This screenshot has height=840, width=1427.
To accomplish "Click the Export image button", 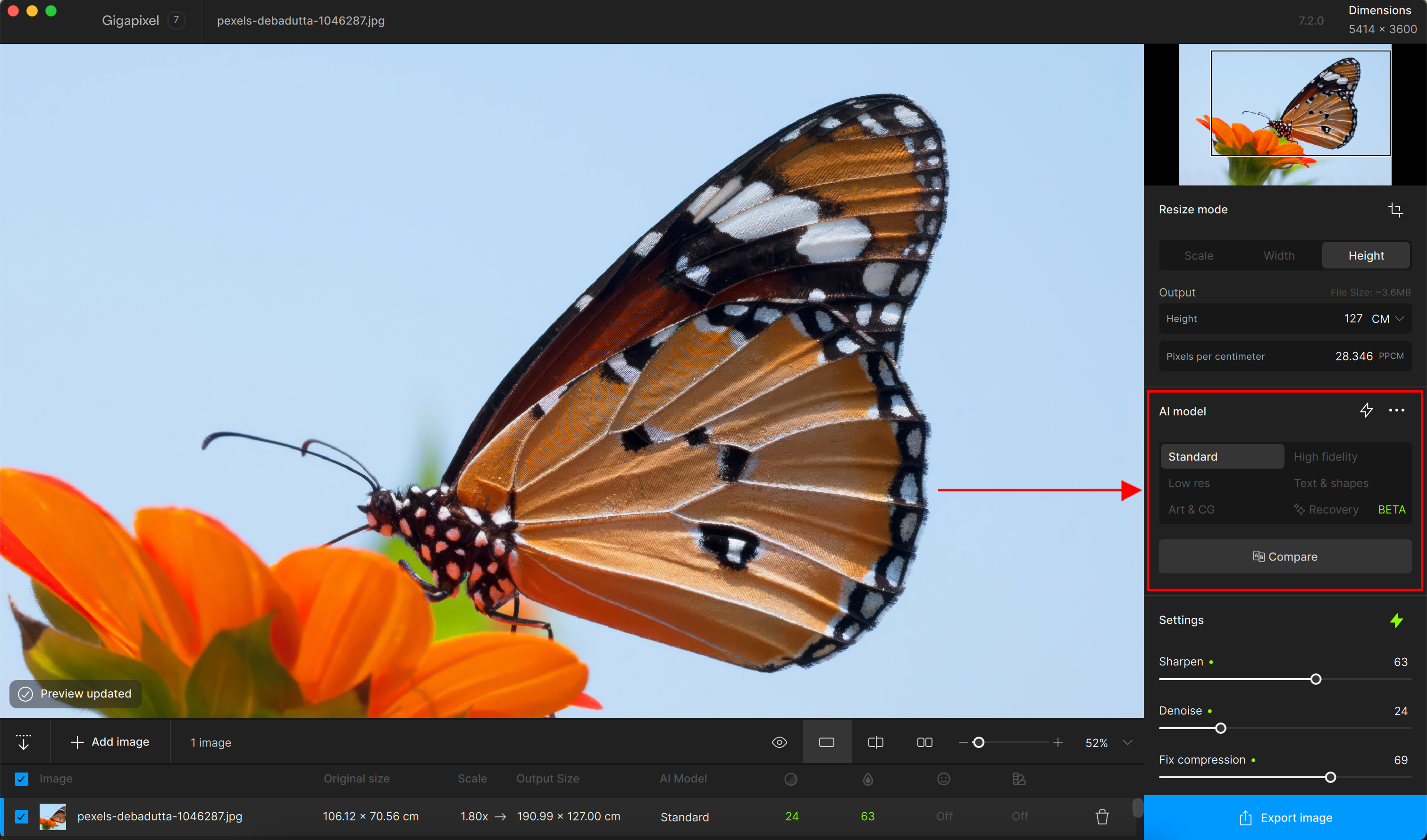I will pos(1285,817).
